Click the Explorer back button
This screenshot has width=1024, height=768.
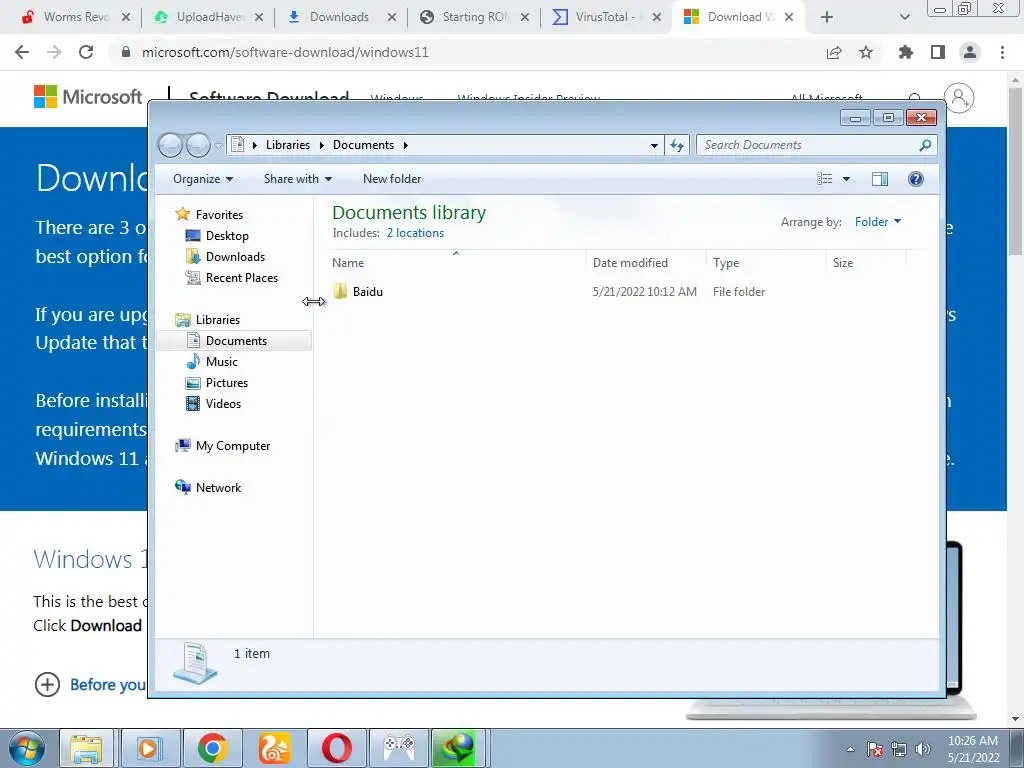coord(170,145)
